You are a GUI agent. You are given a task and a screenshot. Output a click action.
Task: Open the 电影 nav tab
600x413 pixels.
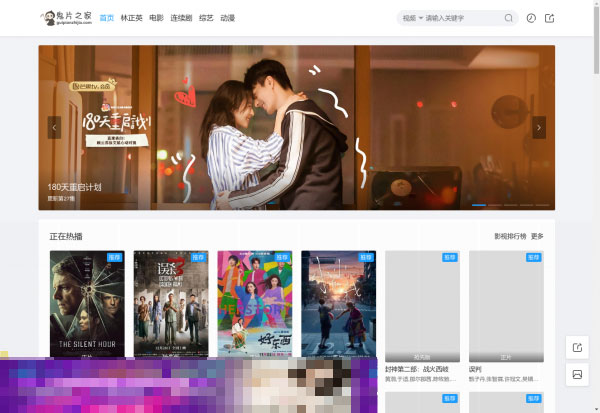(156, 18)
